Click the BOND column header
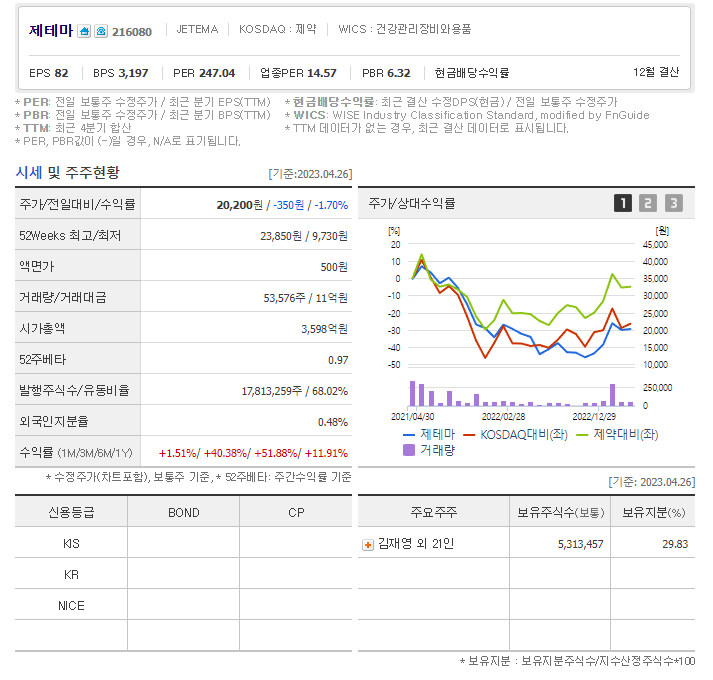The width and height of the screenshot is (713, 680). (184, 513)
